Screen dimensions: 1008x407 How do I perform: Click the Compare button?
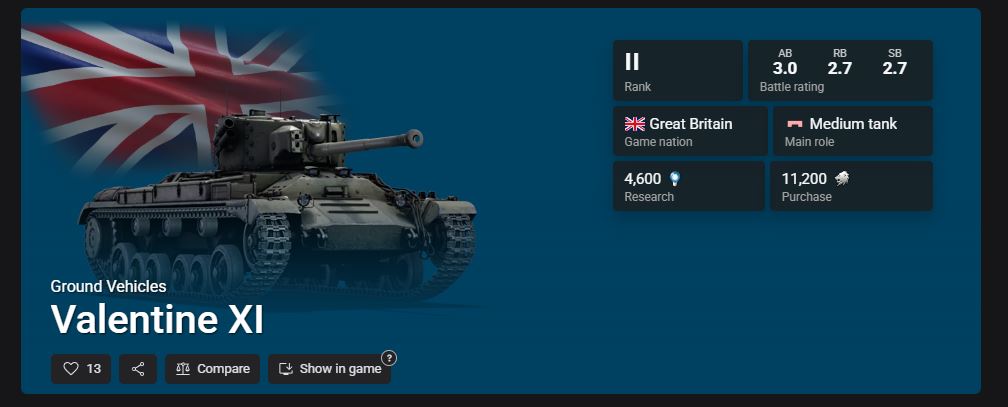click(212, 368)
